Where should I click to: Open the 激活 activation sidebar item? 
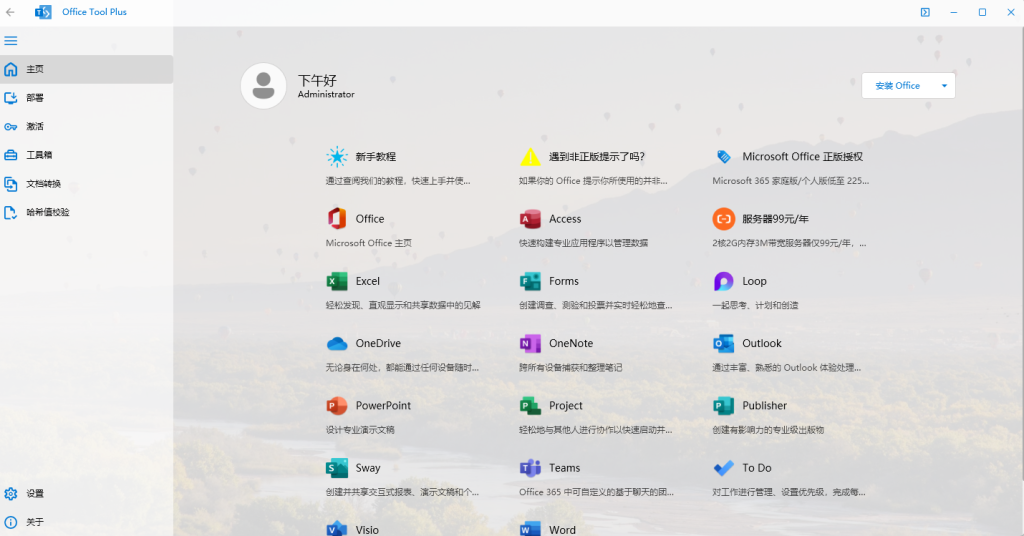86,127
